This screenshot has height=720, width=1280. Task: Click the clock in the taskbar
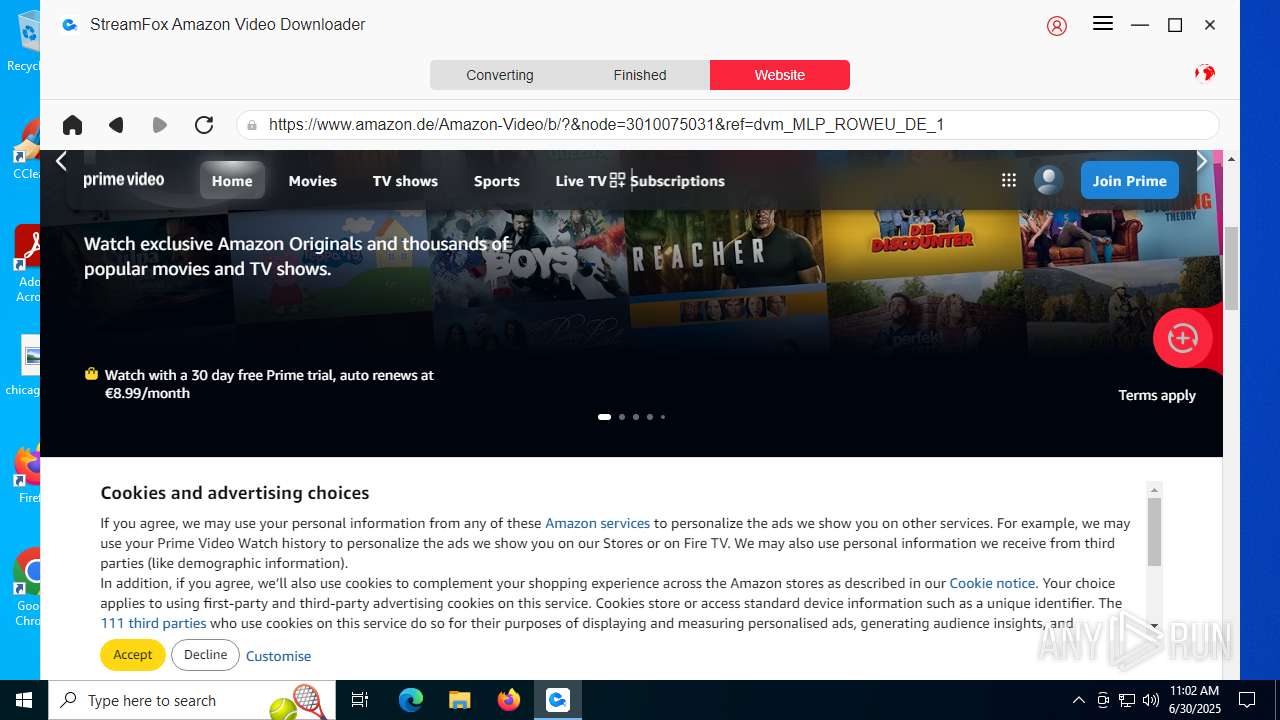1194,700
